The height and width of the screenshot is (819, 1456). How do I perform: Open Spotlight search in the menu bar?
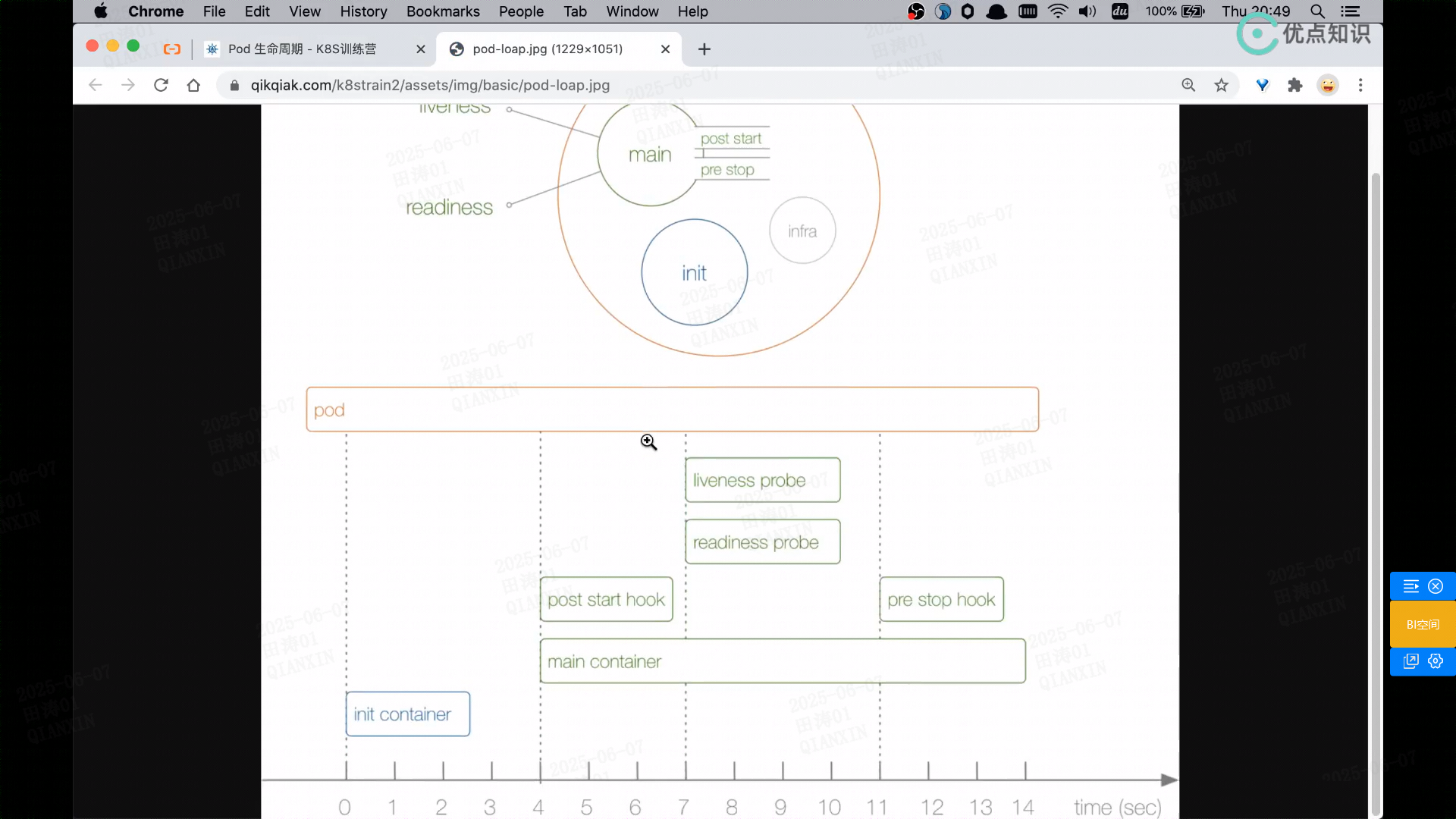click(x=1318, y=11)
